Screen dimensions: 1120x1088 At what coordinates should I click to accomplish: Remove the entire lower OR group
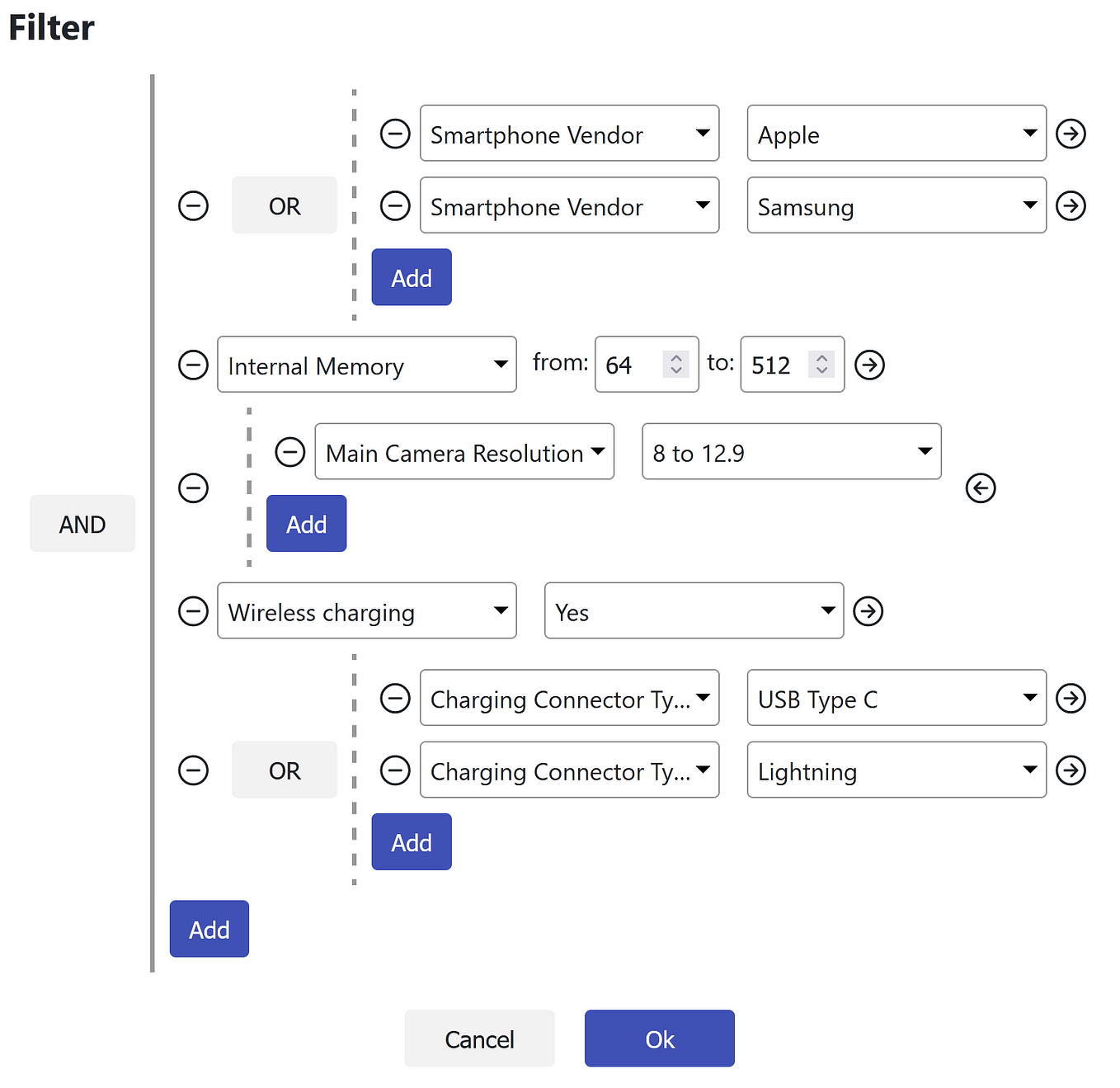click(x=193, y=770)
